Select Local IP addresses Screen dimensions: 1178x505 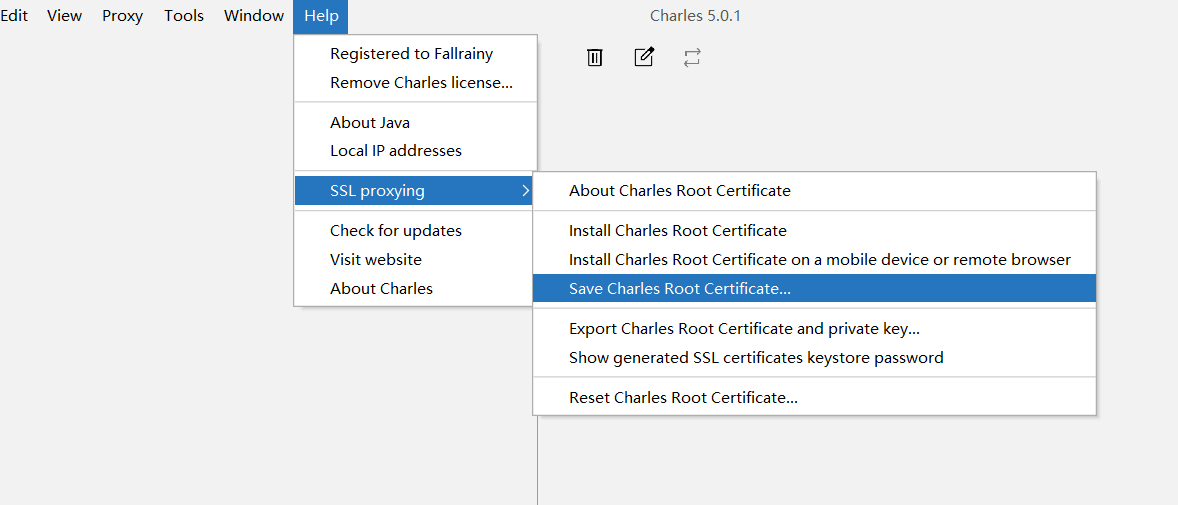[x=415, y=151]
